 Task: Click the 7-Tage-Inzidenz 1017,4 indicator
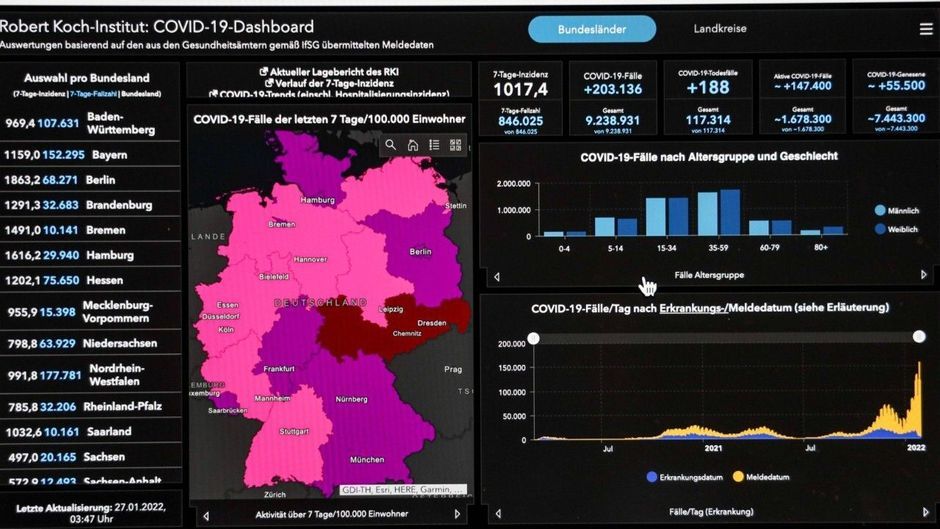coord(520,83)
